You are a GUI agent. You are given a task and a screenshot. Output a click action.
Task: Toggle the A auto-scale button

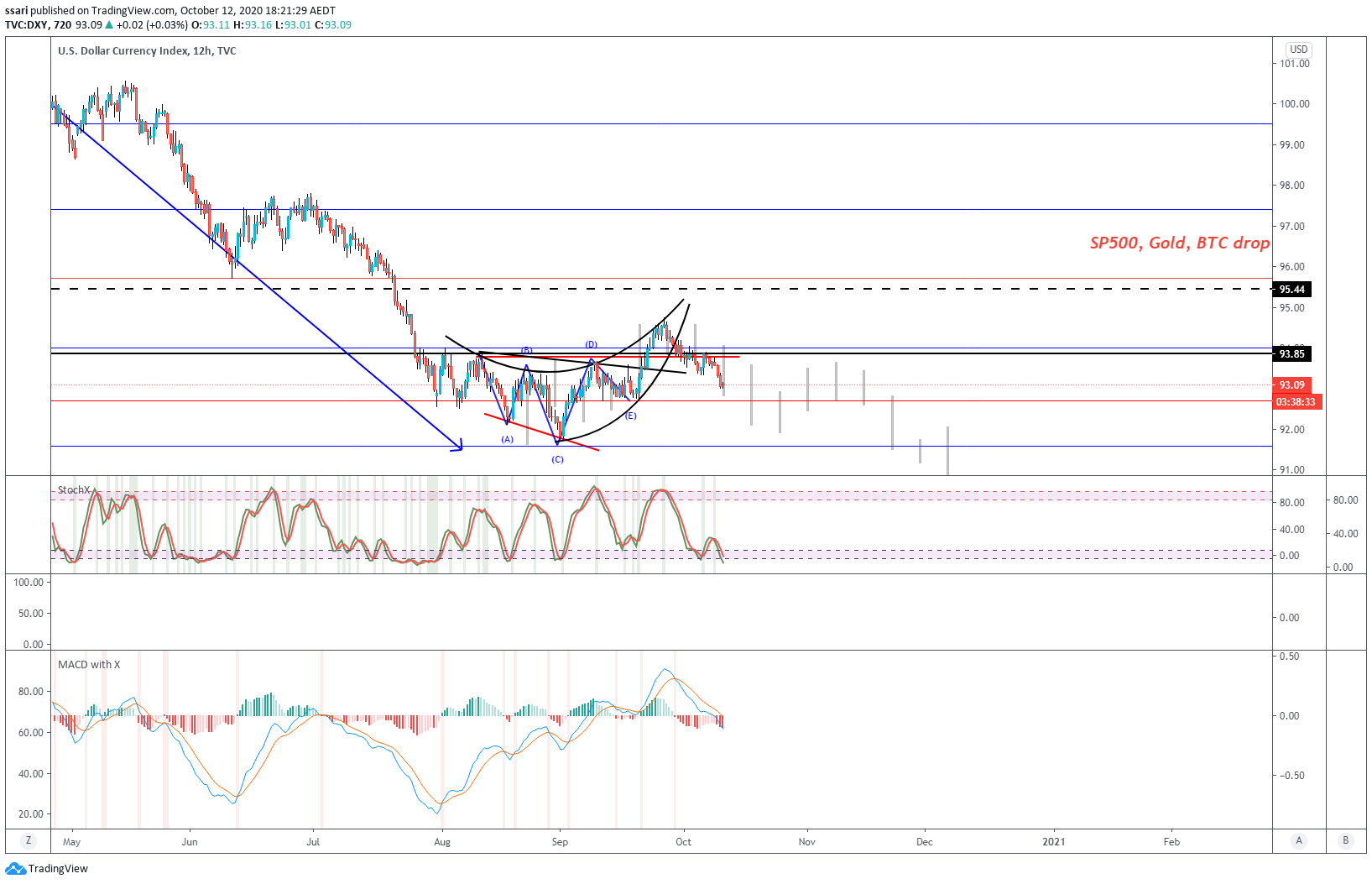pos(1299,840)
